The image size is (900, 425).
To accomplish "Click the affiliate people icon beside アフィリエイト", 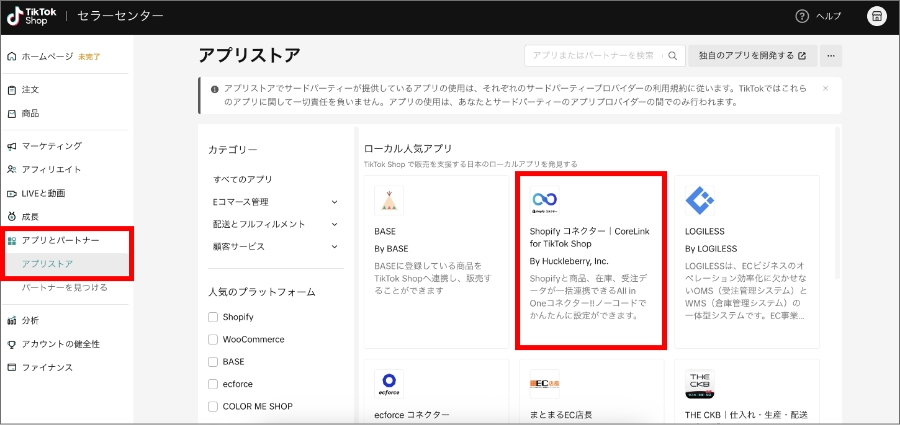I will click(11, 169).
